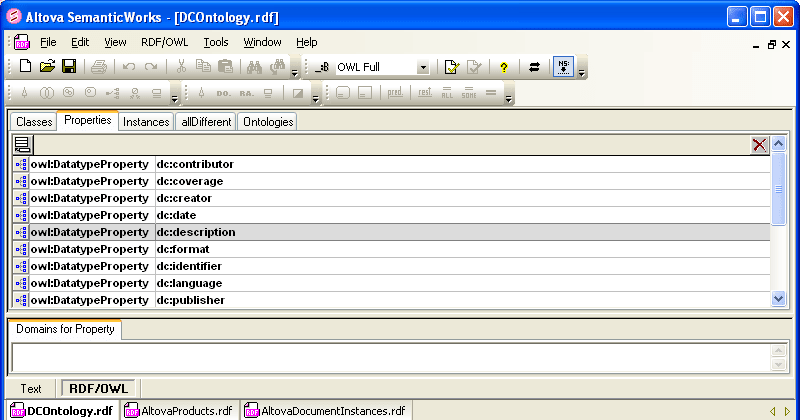This screenshot has width=800, height=420.
Task: Click the rest. restriction toolbar icon
Action: [424, 93]
